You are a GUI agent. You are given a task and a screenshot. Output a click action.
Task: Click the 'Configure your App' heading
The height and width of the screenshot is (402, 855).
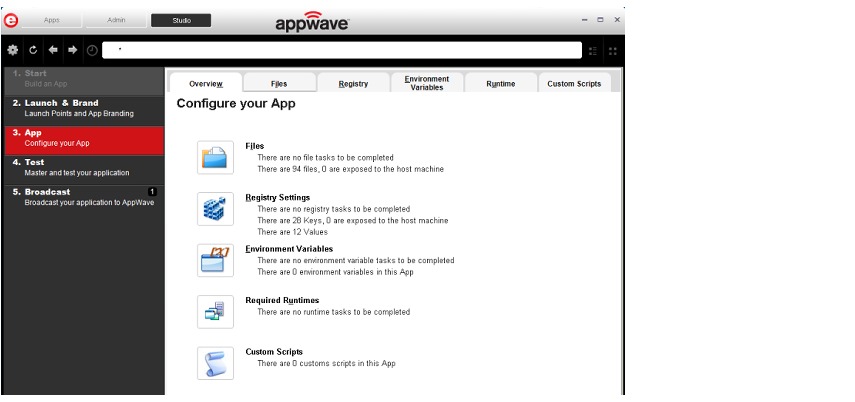[x=236, y=104]
